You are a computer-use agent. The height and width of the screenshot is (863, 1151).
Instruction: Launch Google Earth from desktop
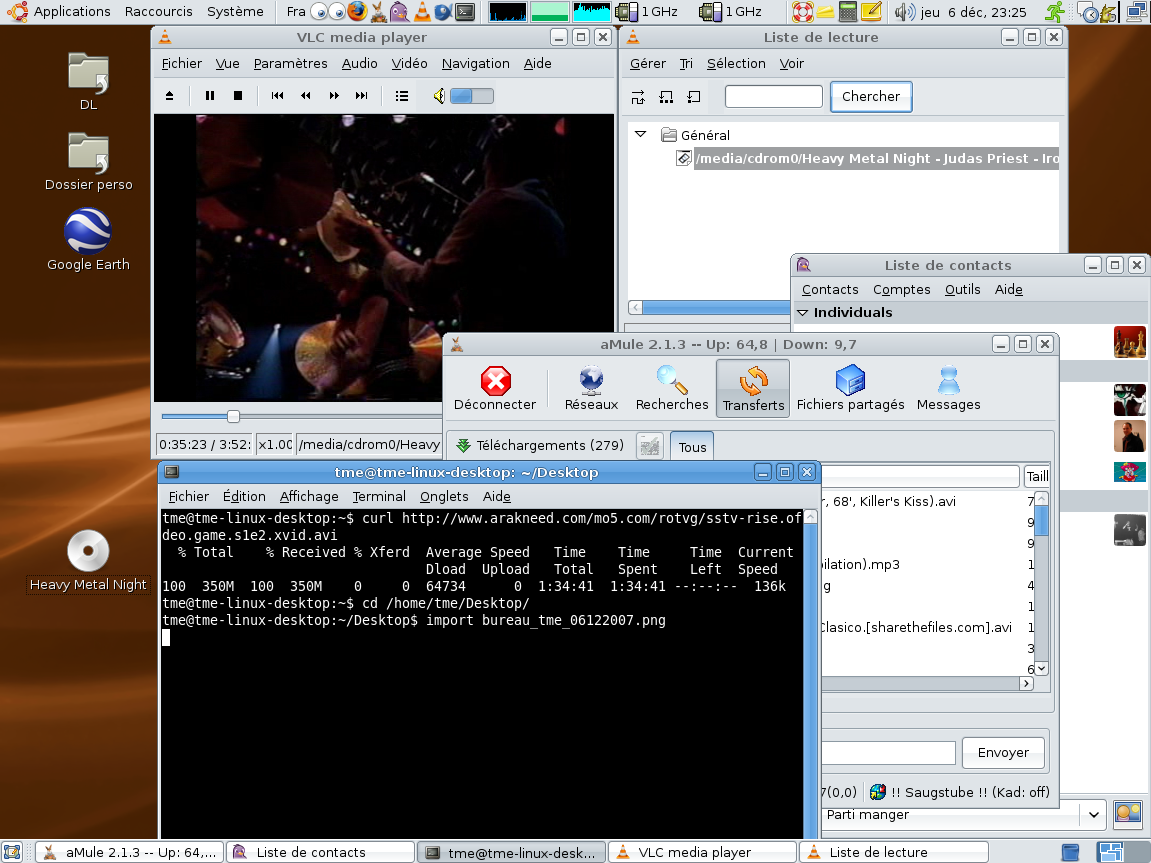(x=88, y=240)
